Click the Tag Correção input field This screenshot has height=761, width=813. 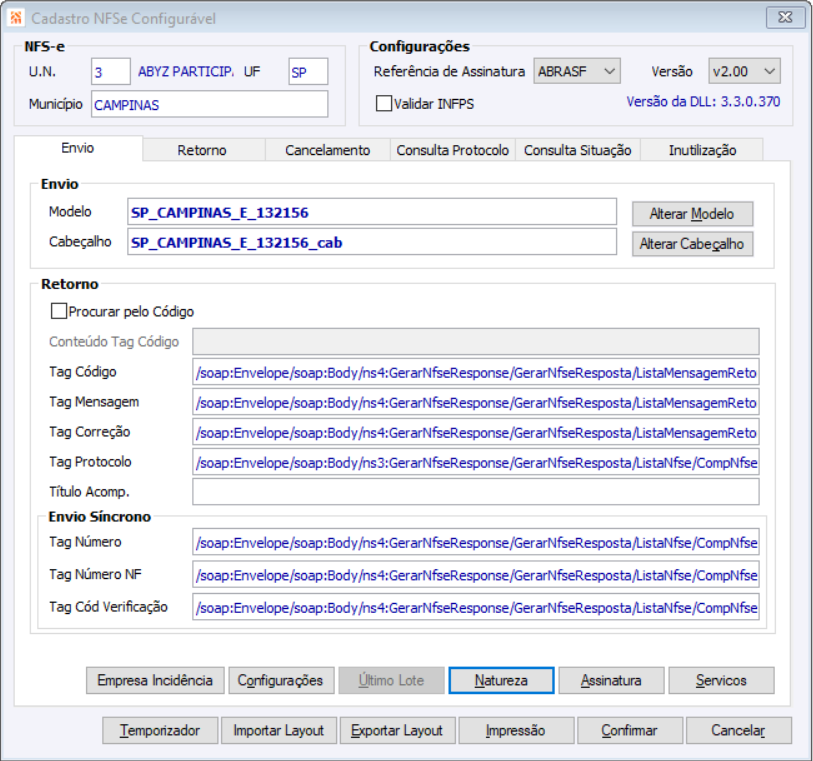[475, 432]
